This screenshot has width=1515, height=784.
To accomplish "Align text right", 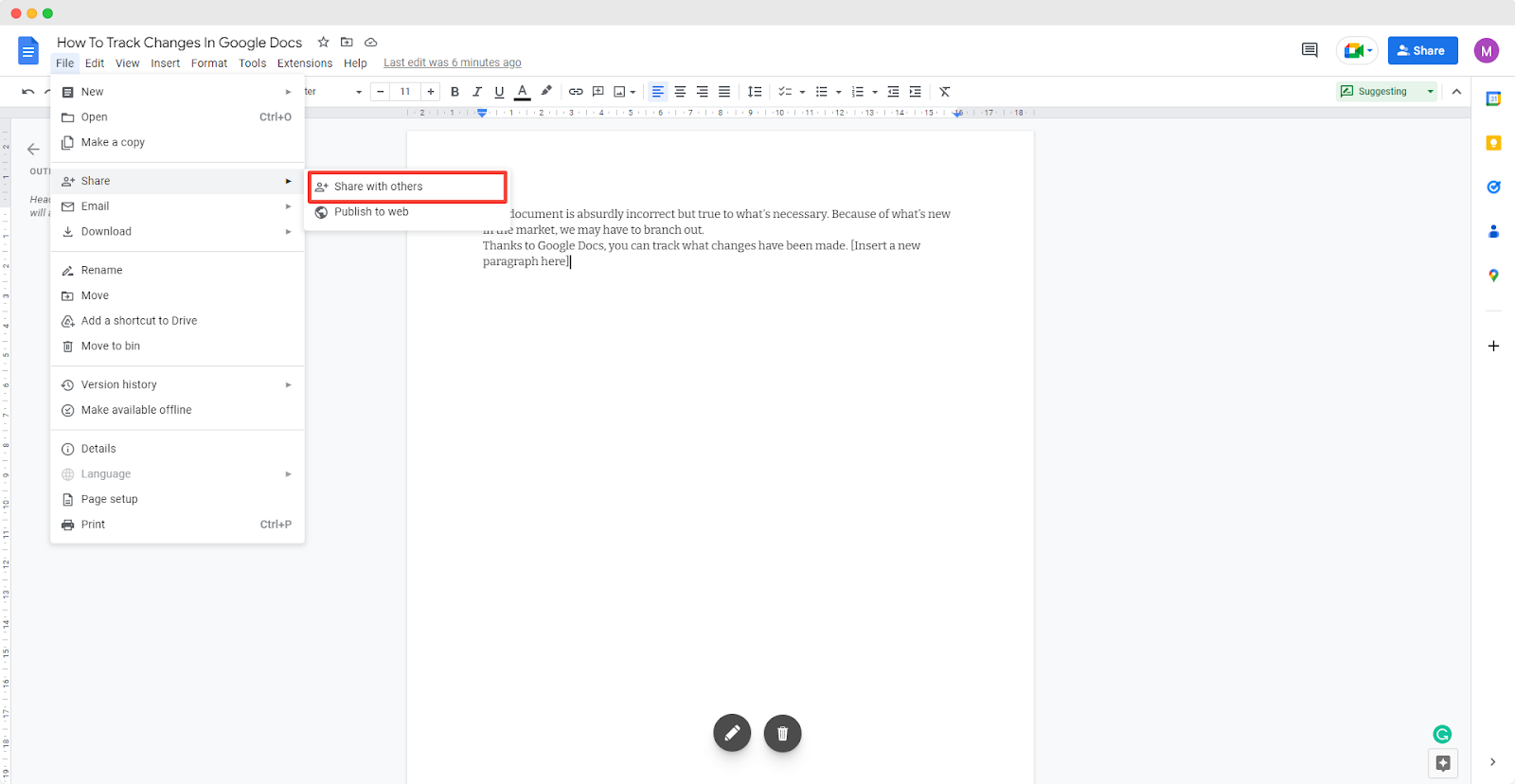I will coord(702,92).
